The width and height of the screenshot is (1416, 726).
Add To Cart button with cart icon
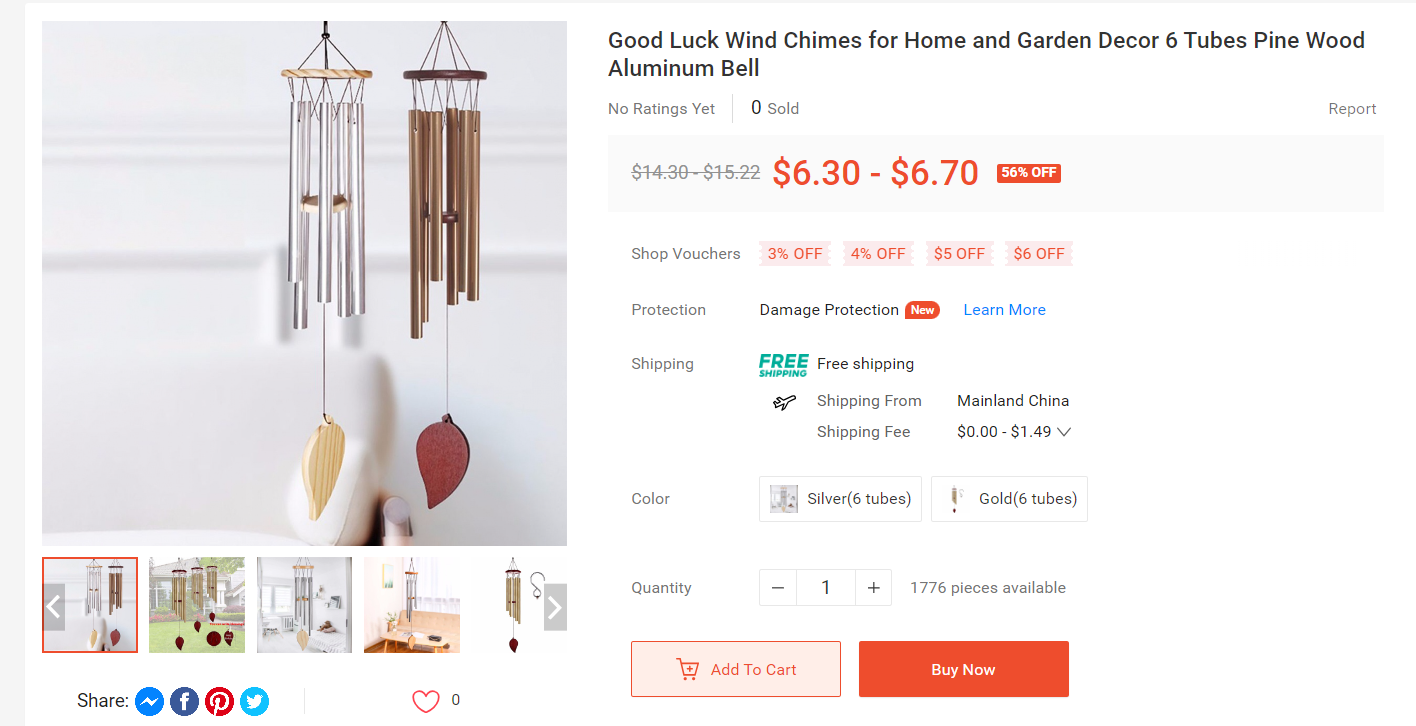[x=736, y=669]
